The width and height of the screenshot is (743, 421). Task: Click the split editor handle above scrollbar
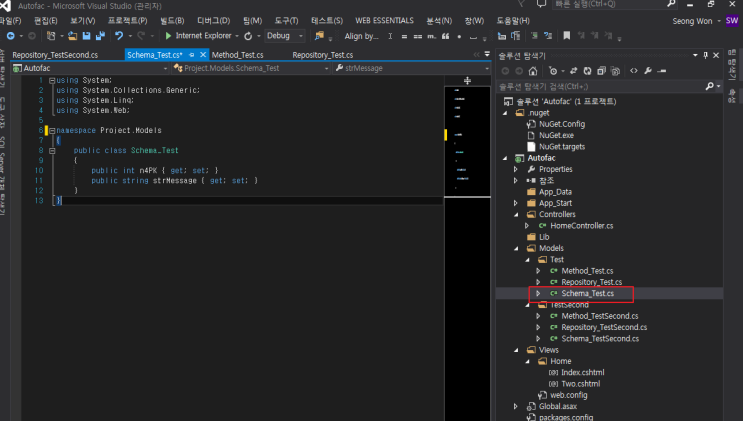pyautogui.click(x=467, y=81)
